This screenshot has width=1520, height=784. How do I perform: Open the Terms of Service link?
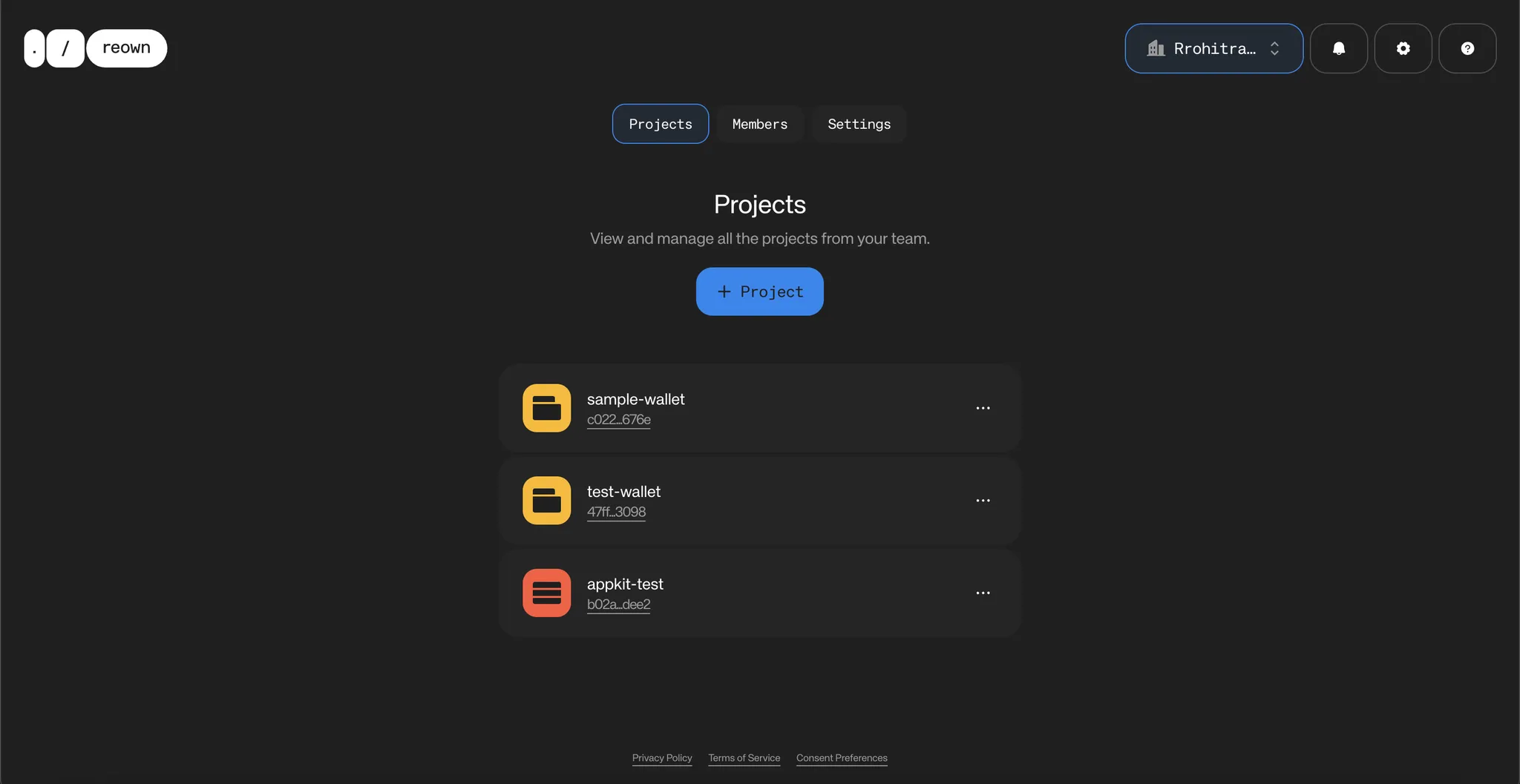click(744, 758)
